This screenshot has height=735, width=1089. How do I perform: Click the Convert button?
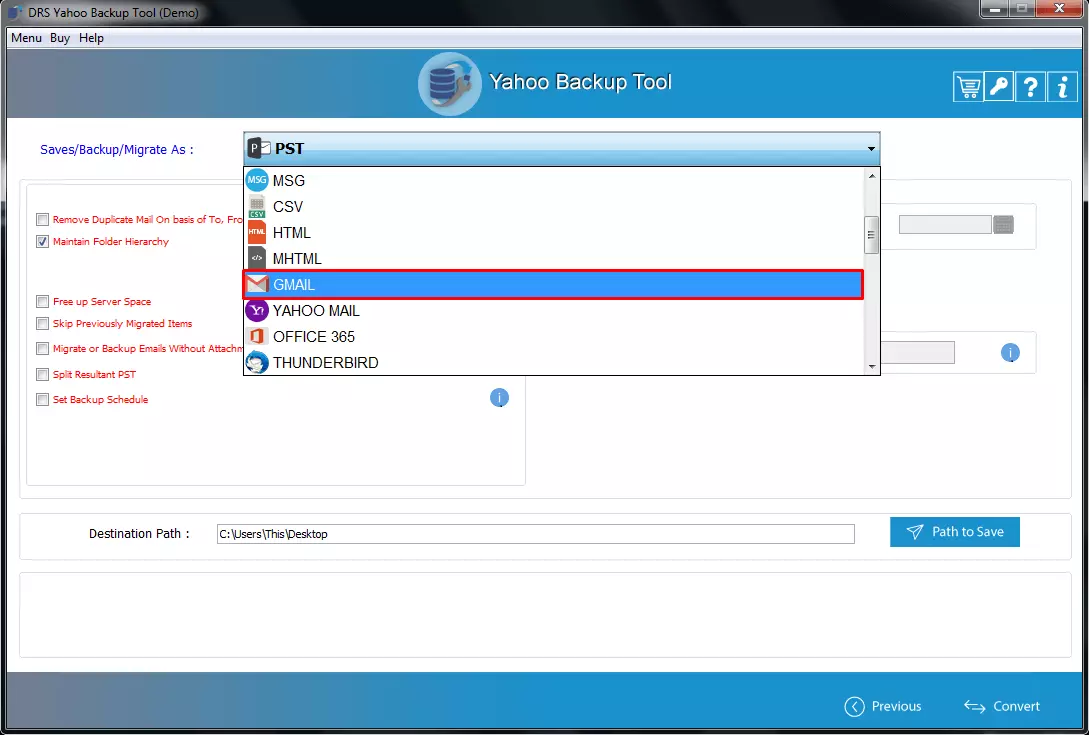coord(1002,706)
